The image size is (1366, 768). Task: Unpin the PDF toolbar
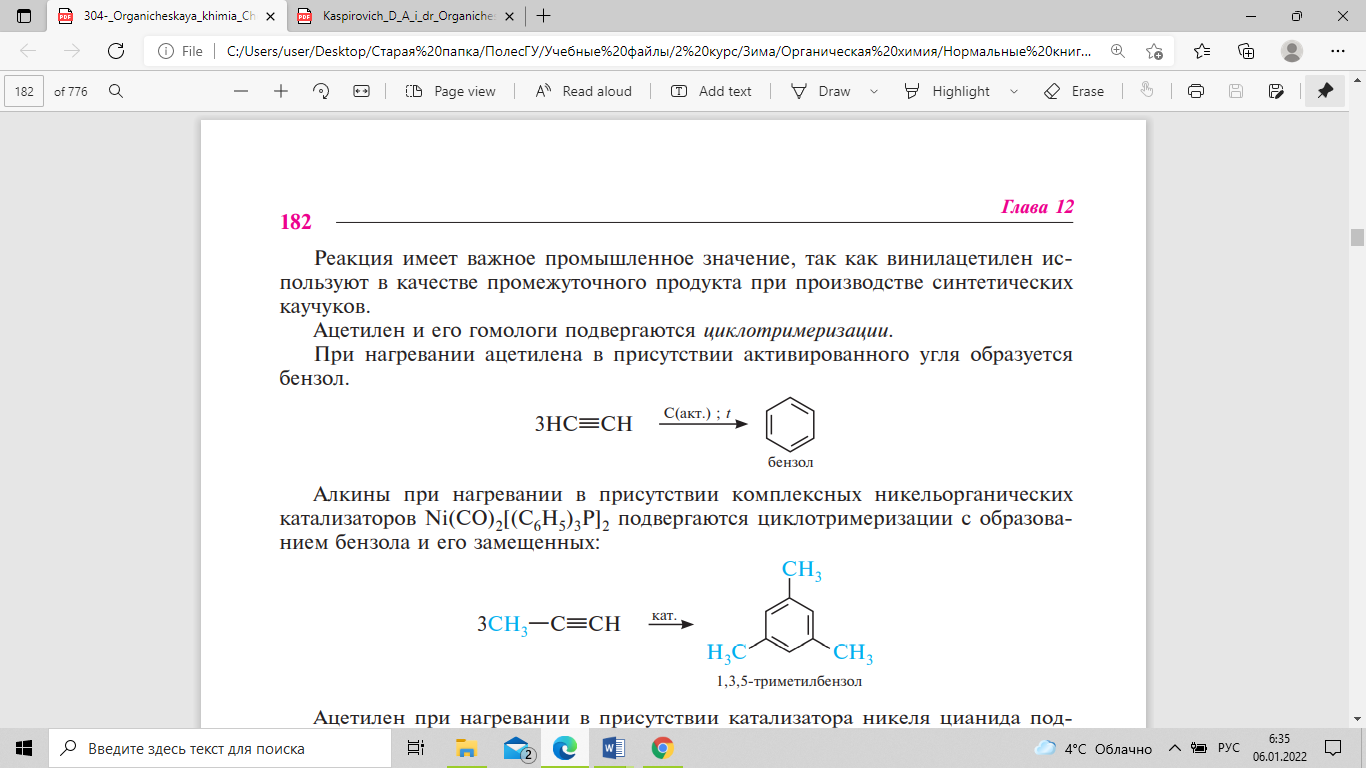click(1325, 91)
